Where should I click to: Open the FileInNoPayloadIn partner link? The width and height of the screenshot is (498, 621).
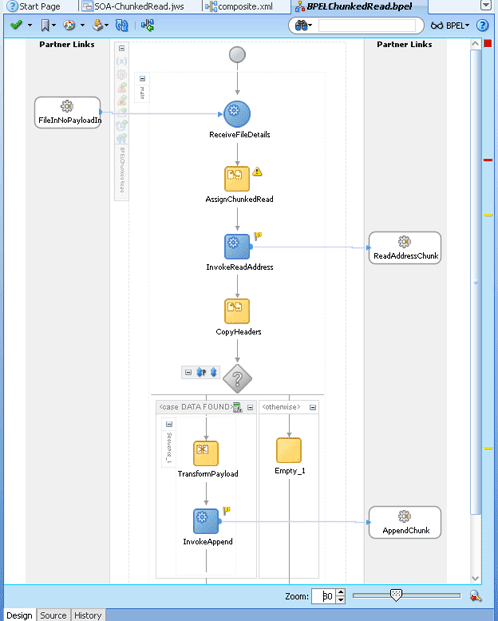(x=68, y=112)
